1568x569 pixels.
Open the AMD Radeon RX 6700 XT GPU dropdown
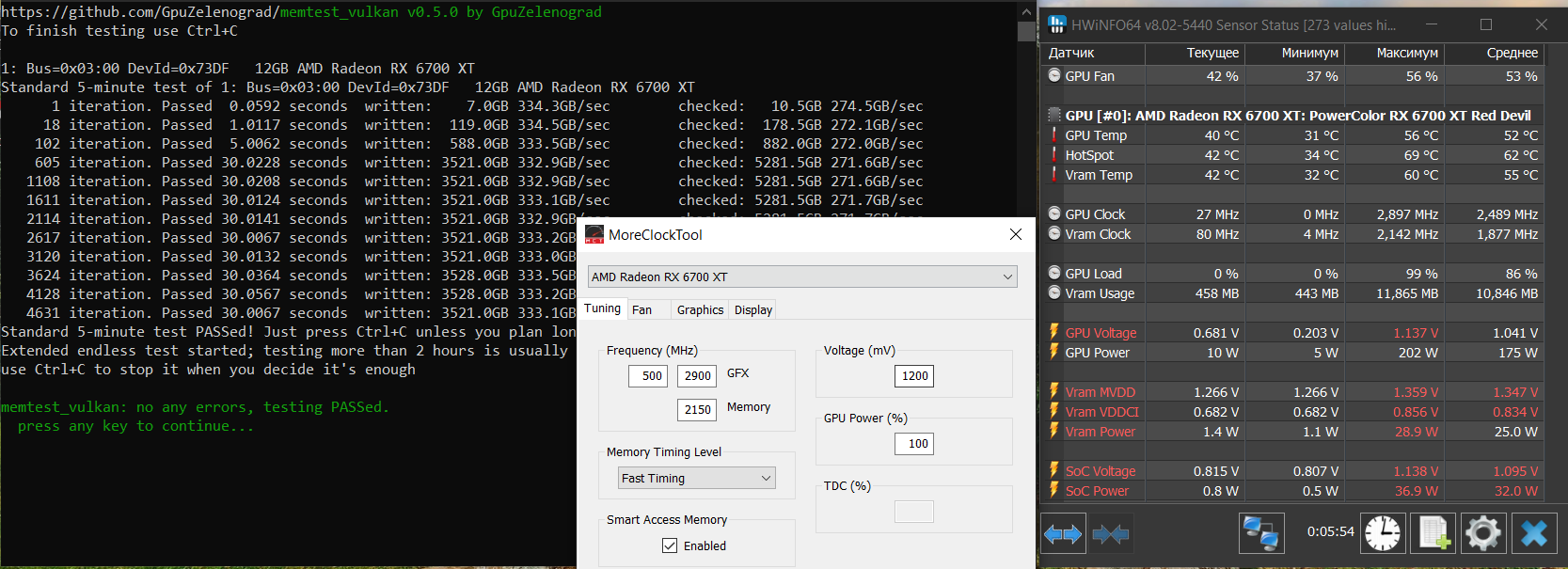coord(802,277)
